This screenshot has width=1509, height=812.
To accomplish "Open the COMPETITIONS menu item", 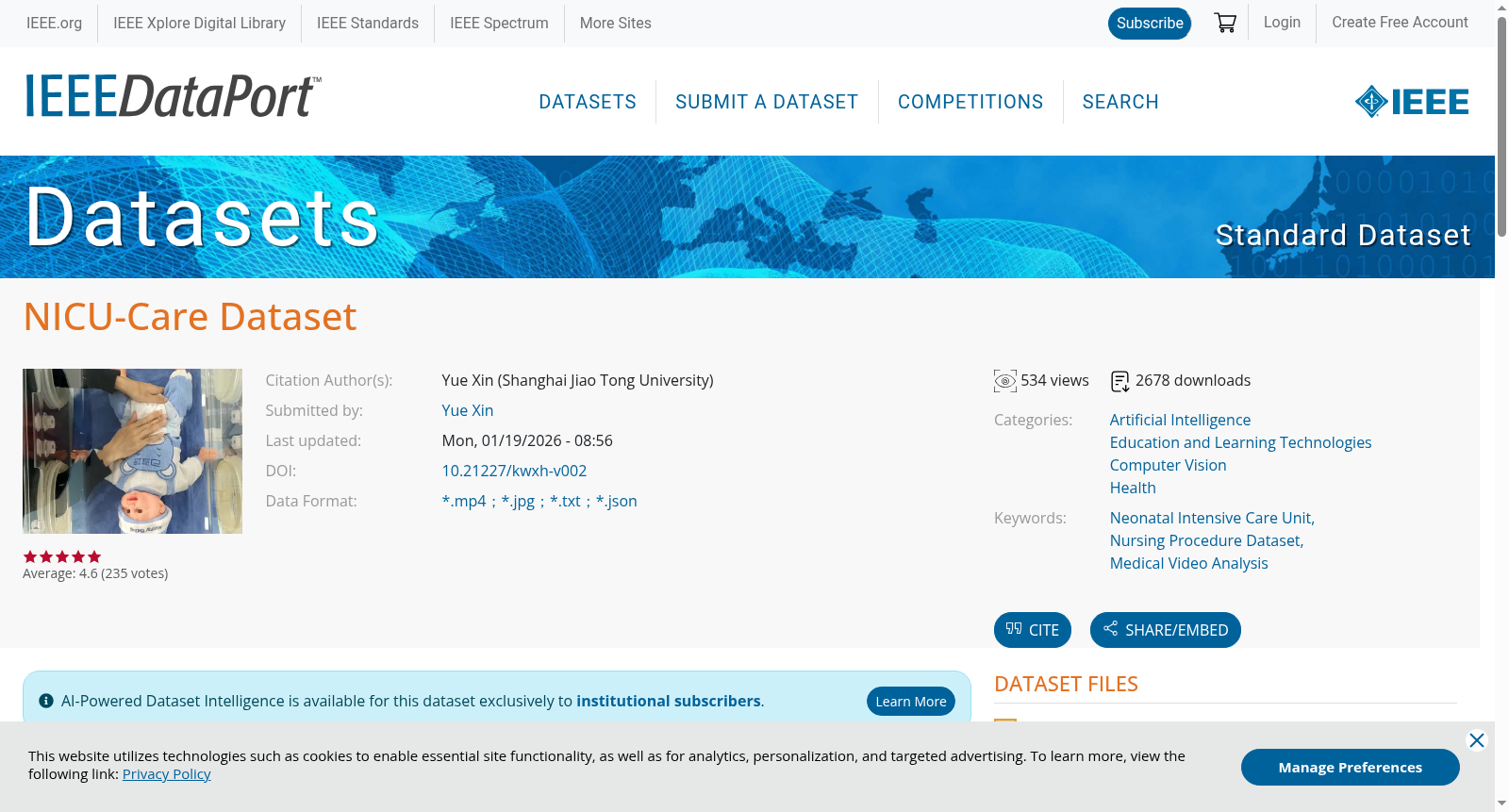I will 970,102.
